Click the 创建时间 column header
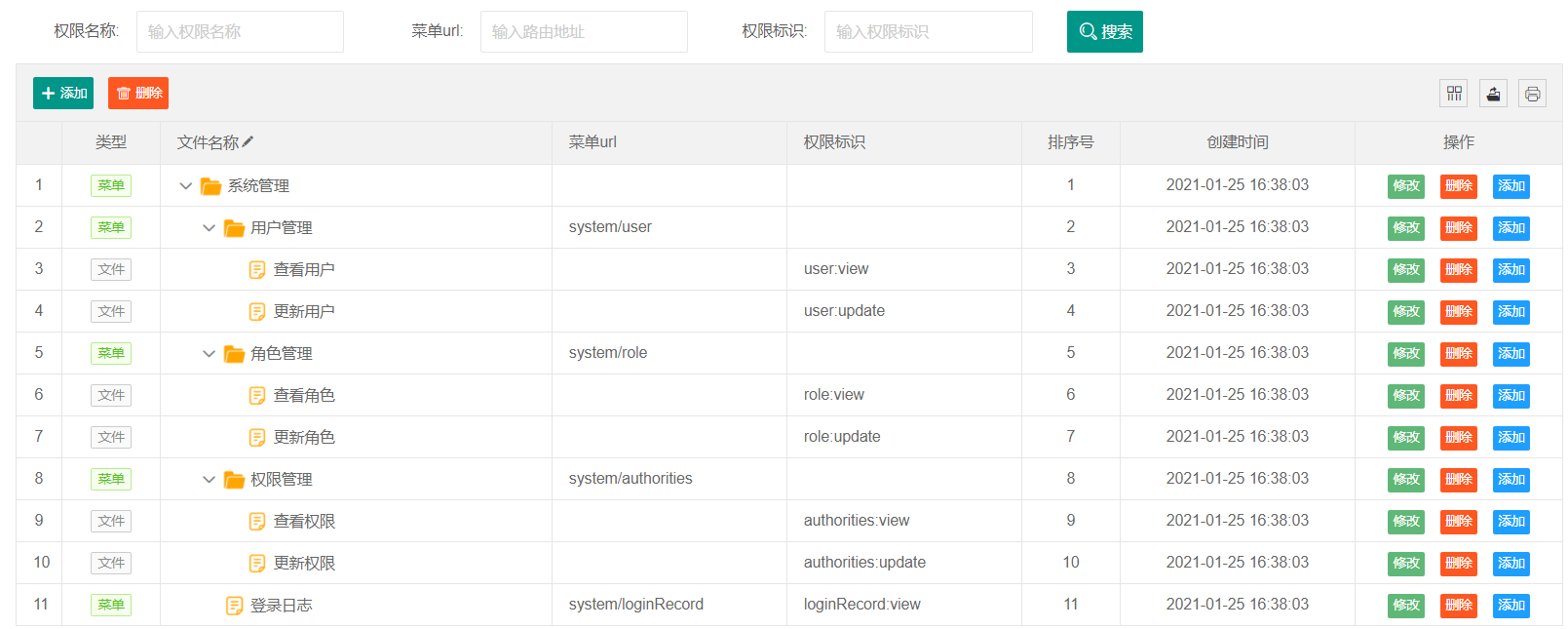Viewport: 1568px width, 629px height. (1238, 142)
